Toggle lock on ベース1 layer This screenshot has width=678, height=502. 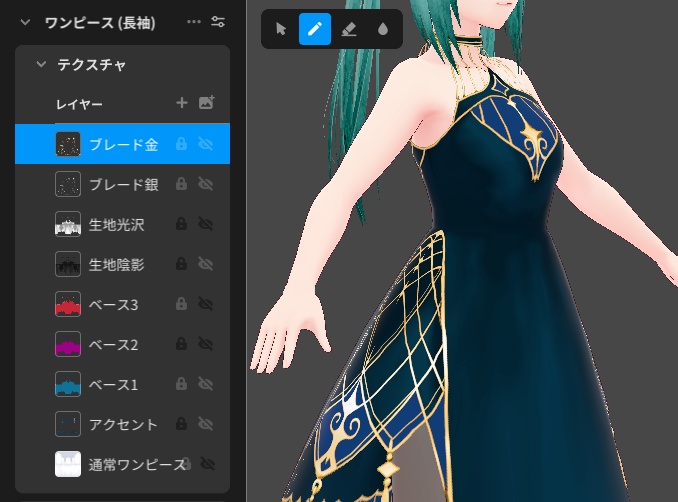(182, 384)
